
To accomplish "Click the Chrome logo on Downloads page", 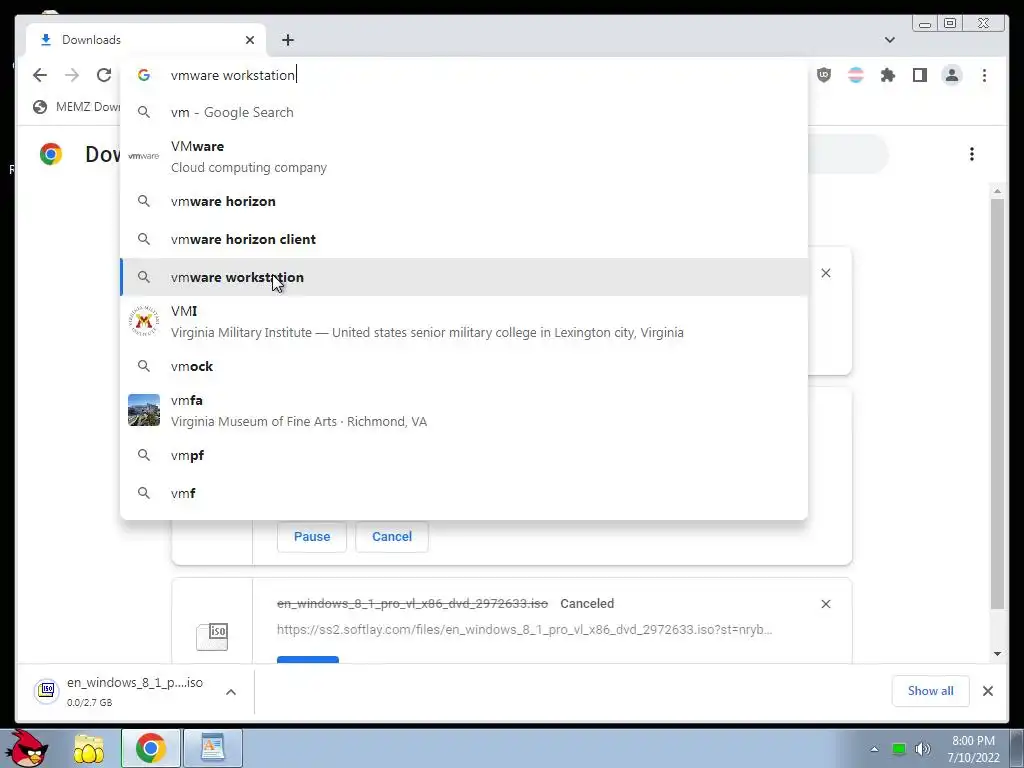I will coord(50,154).
